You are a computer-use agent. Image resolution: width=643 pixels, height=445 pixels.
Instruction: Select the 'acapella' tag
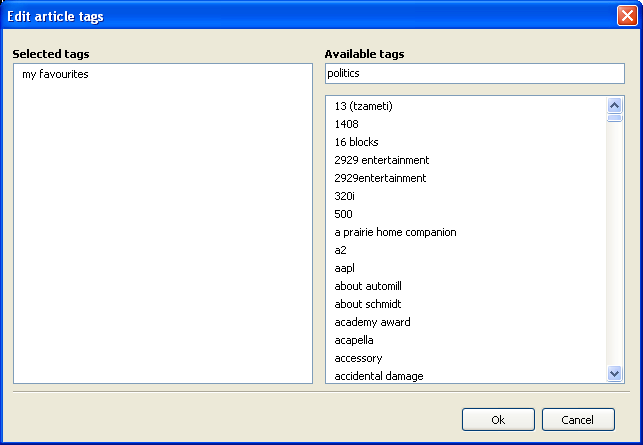(354, 340)
